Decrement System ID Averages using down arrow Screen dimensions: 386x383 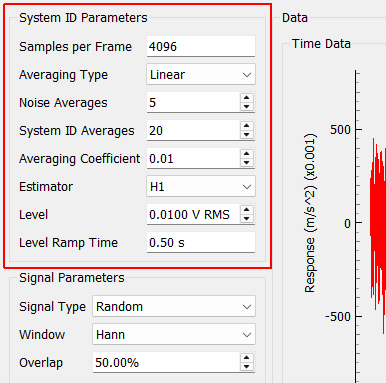point(247,135)
